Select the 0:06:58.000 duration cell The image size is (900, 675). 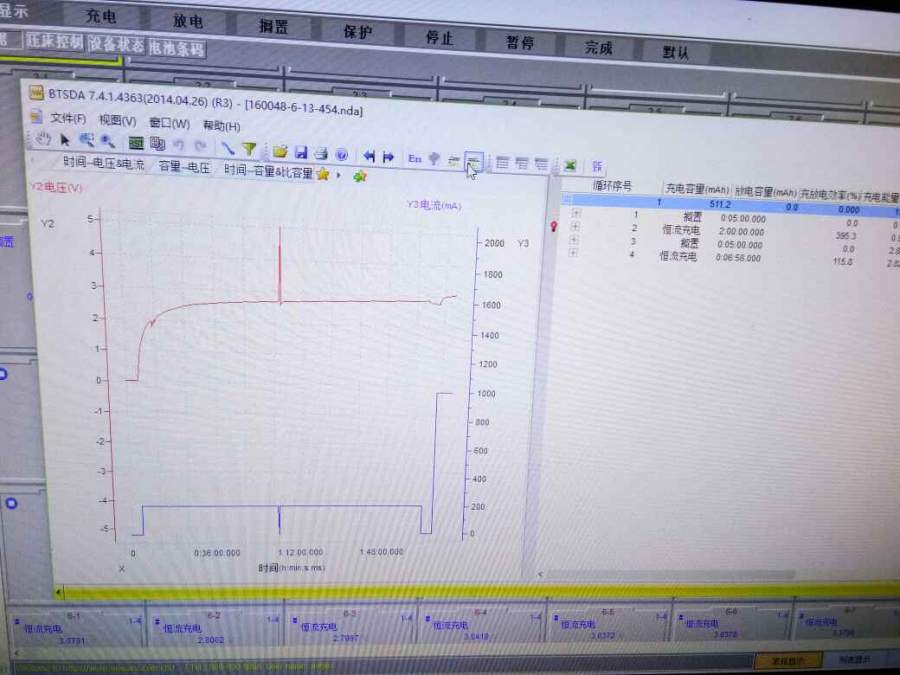[738, 258]
